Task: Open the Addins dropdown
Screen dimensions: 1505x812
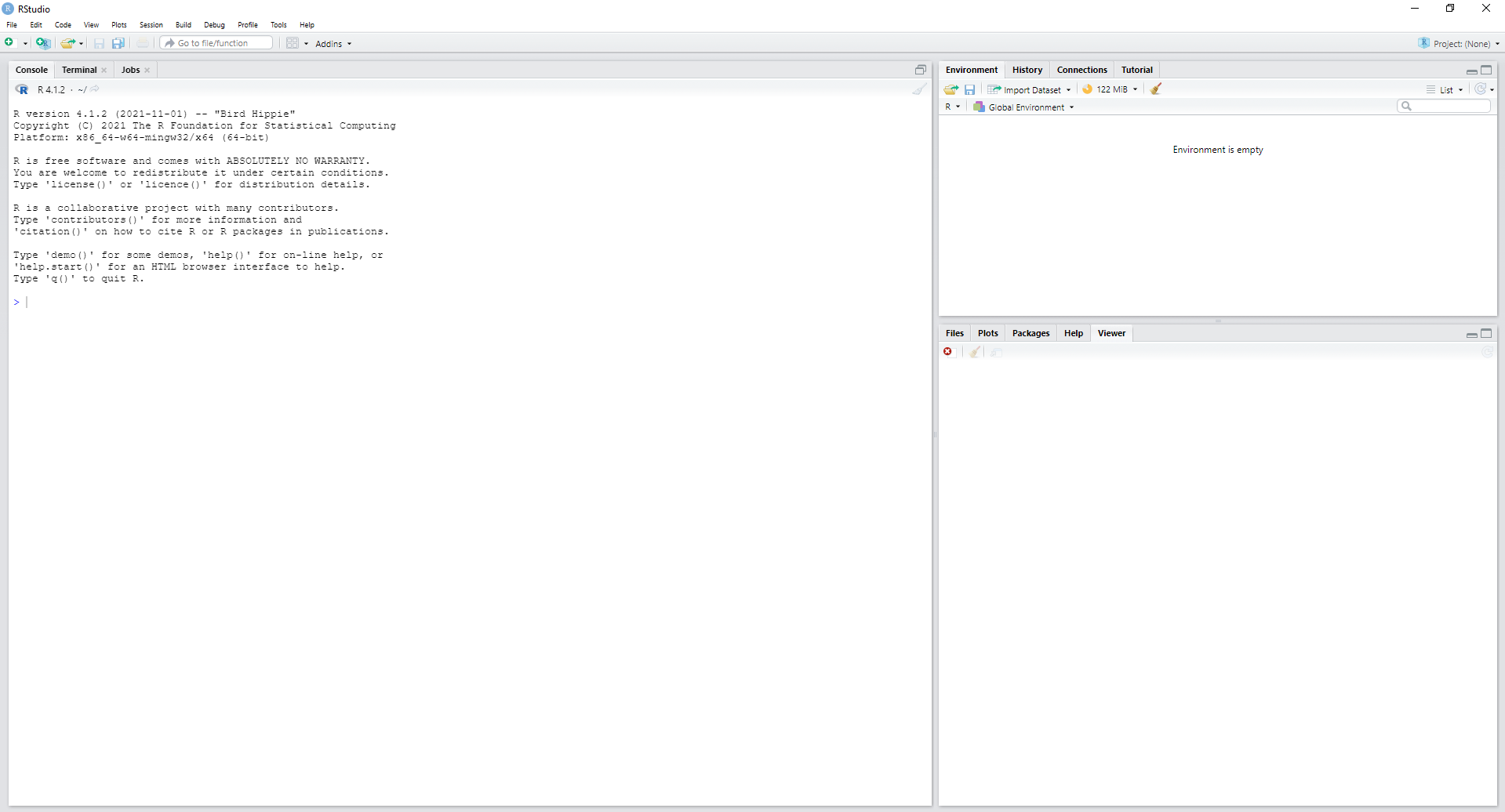Action: (333, 44)
